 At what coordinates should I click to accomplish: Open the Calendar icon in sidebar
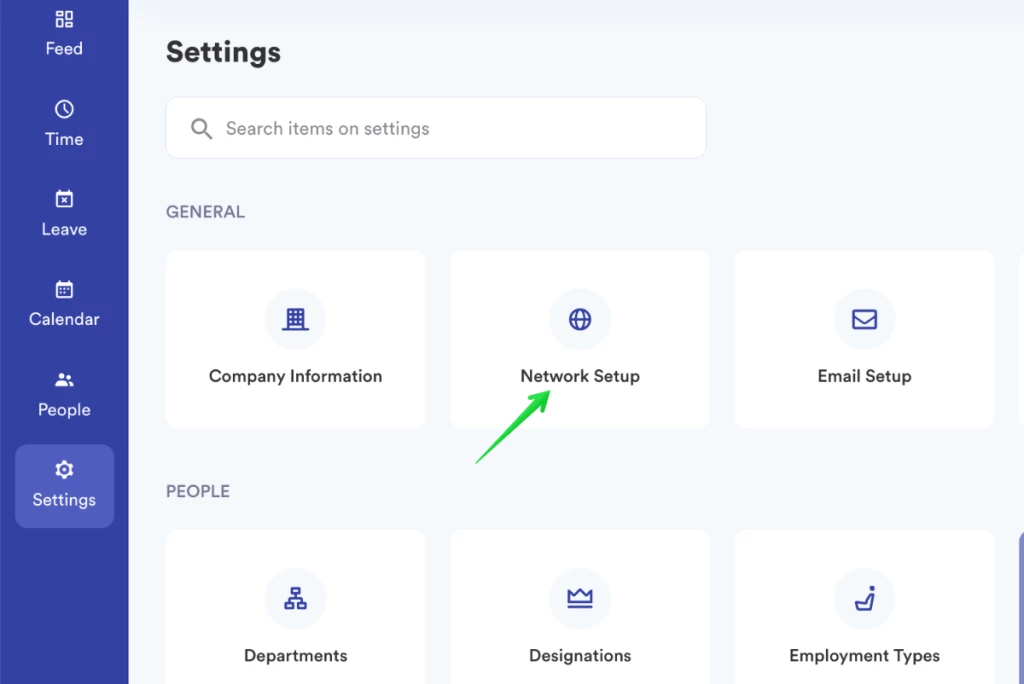click(x=64, y=289)
